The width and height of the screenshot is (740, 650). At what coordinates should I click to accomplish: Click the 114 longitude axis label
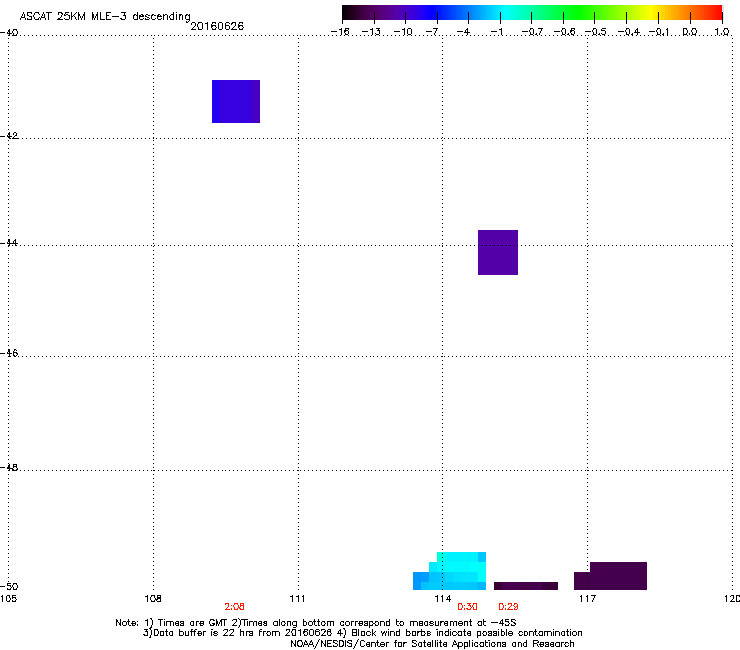coord(443,599)
